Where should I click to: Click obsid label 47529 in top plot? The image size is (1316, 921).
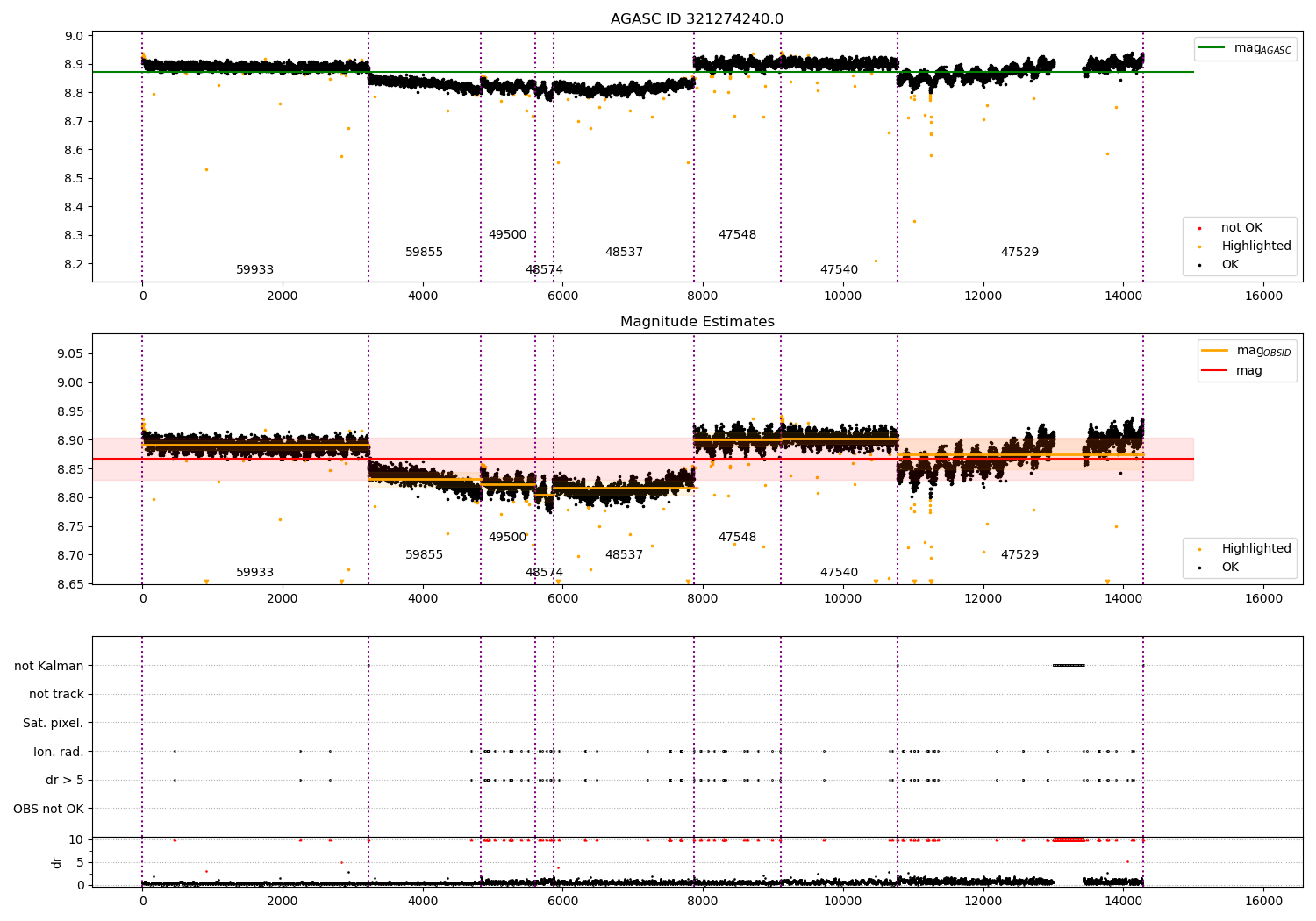1019,253
